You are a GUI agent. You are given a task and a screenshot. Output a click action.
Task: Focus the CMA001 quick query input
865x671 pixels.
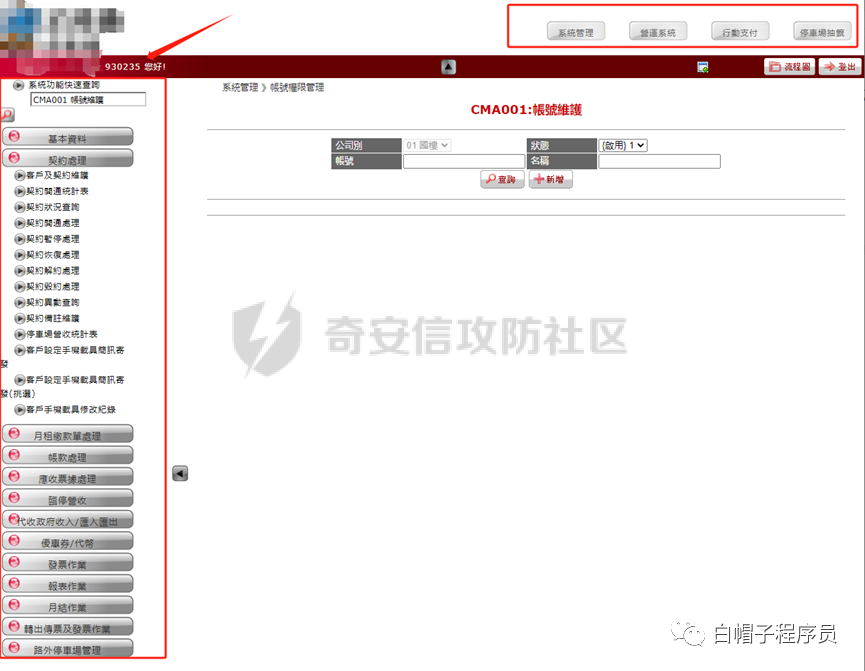point(88,99)
